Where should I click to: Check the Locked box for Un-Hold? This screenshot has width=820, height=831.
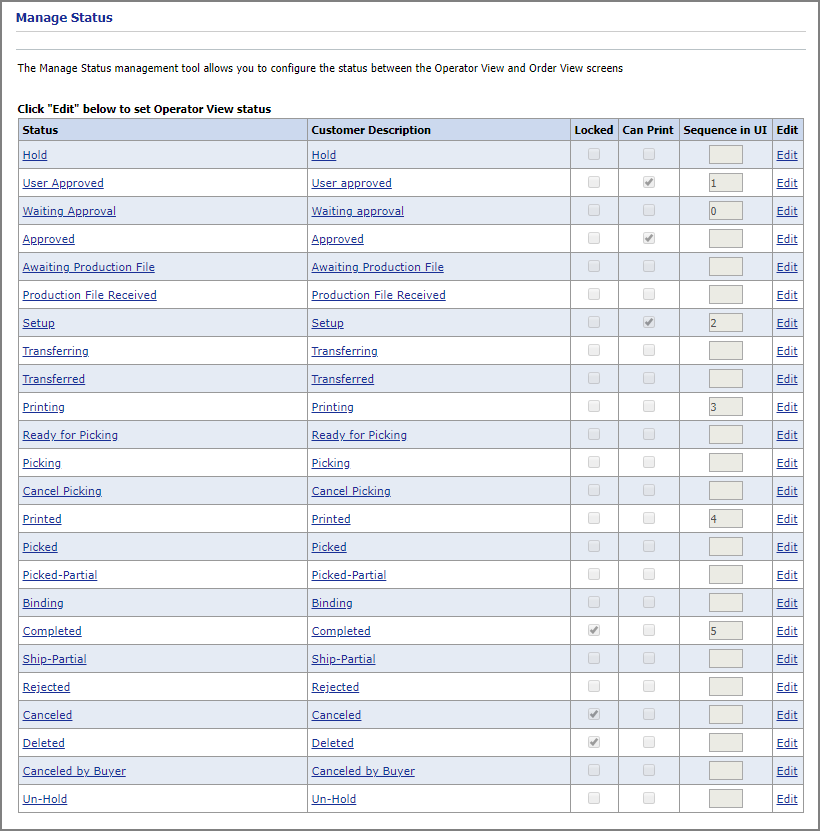click(594, 798)
